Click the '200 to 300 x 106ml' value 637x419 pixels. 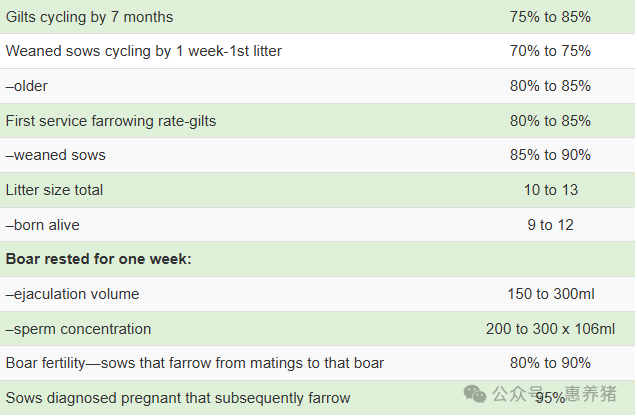pos(550,329)
